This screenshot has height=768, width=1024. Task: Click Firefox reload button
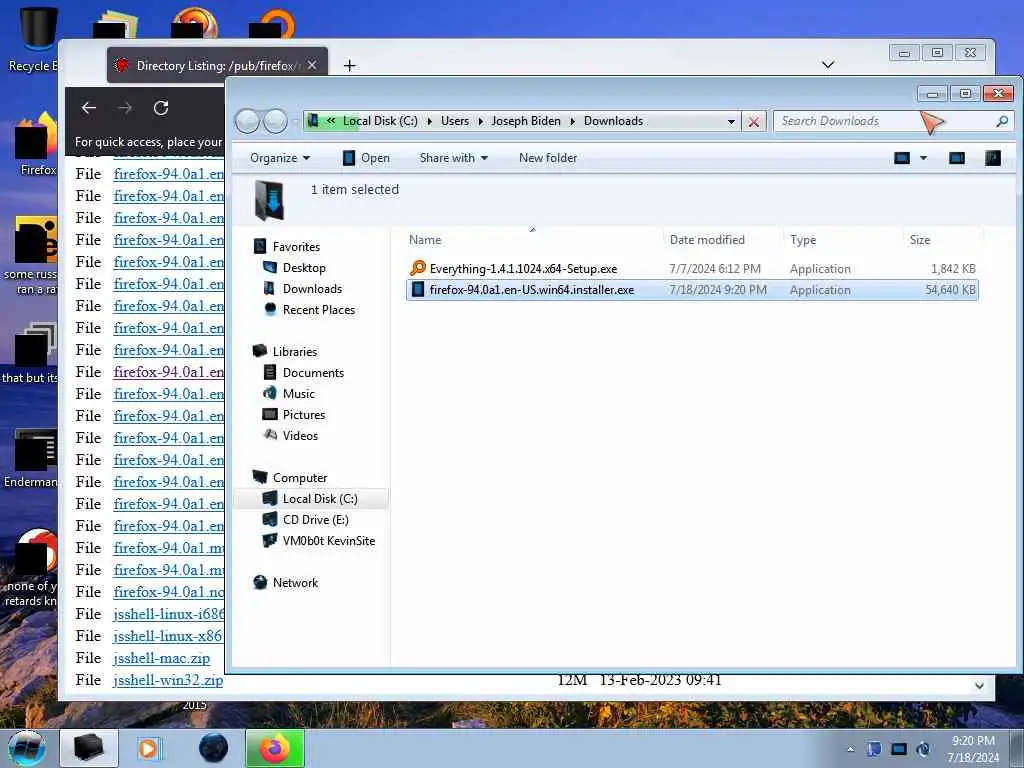[x=161, y=108]
